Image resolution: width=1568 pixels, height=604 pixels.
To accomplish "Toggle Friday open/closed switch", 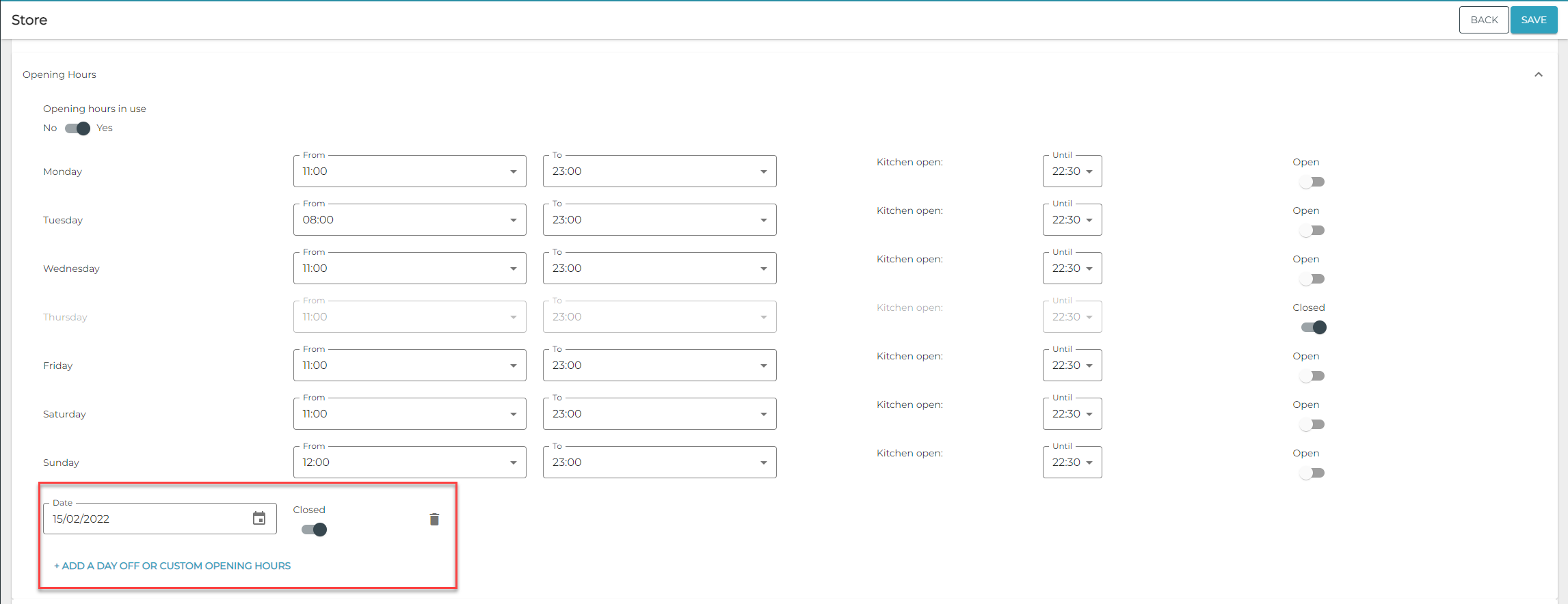I will (1312, 376).
